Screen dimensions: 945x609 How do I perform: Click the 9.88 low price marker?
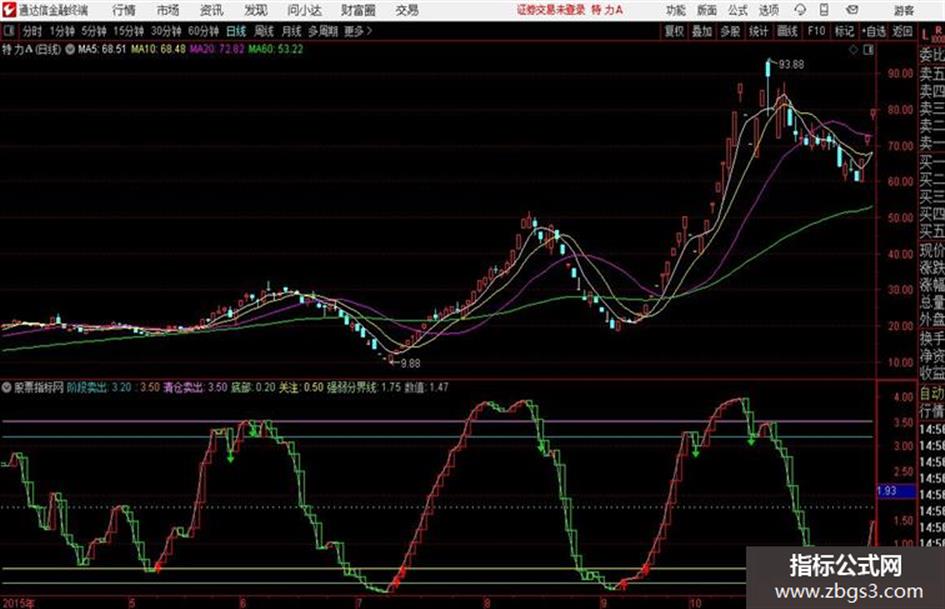point(410,363)
